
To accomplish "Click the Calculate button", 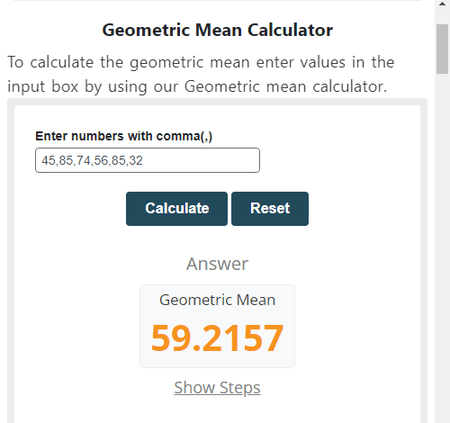I will tap(177, 209).
